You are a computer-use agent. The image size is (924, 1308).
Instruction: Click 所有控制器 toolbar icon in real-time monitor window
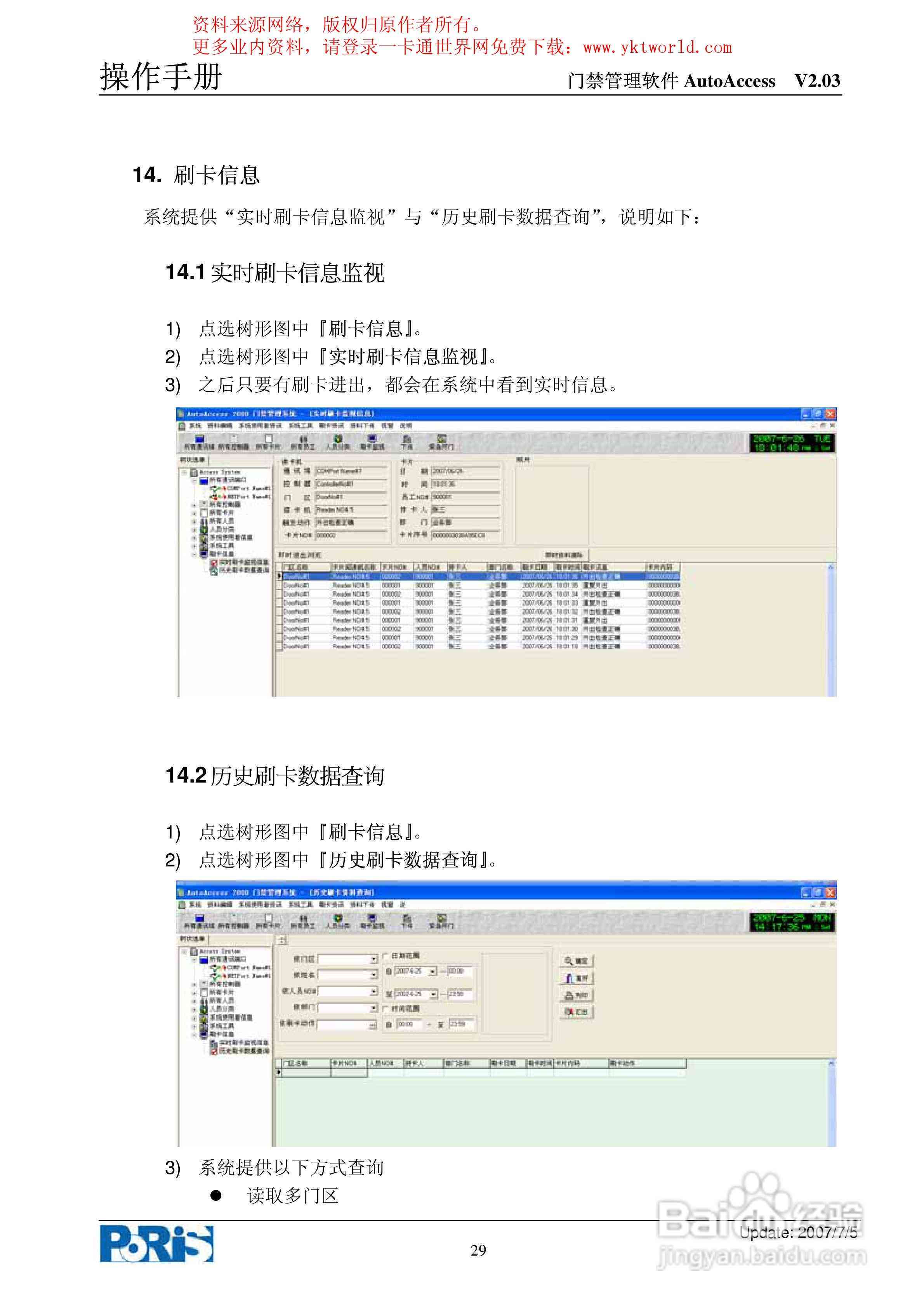pos(234,443)
